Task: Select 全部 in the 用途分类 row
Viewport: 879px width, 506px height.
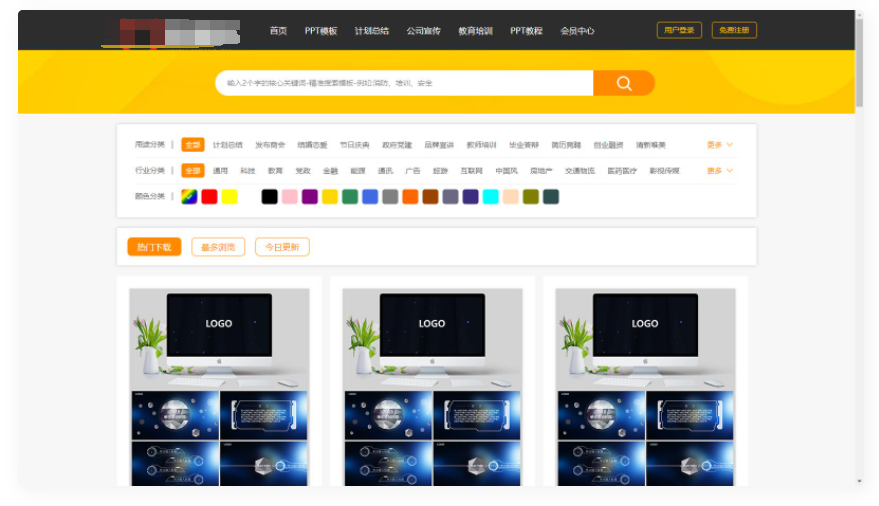Action: [192, 145]
